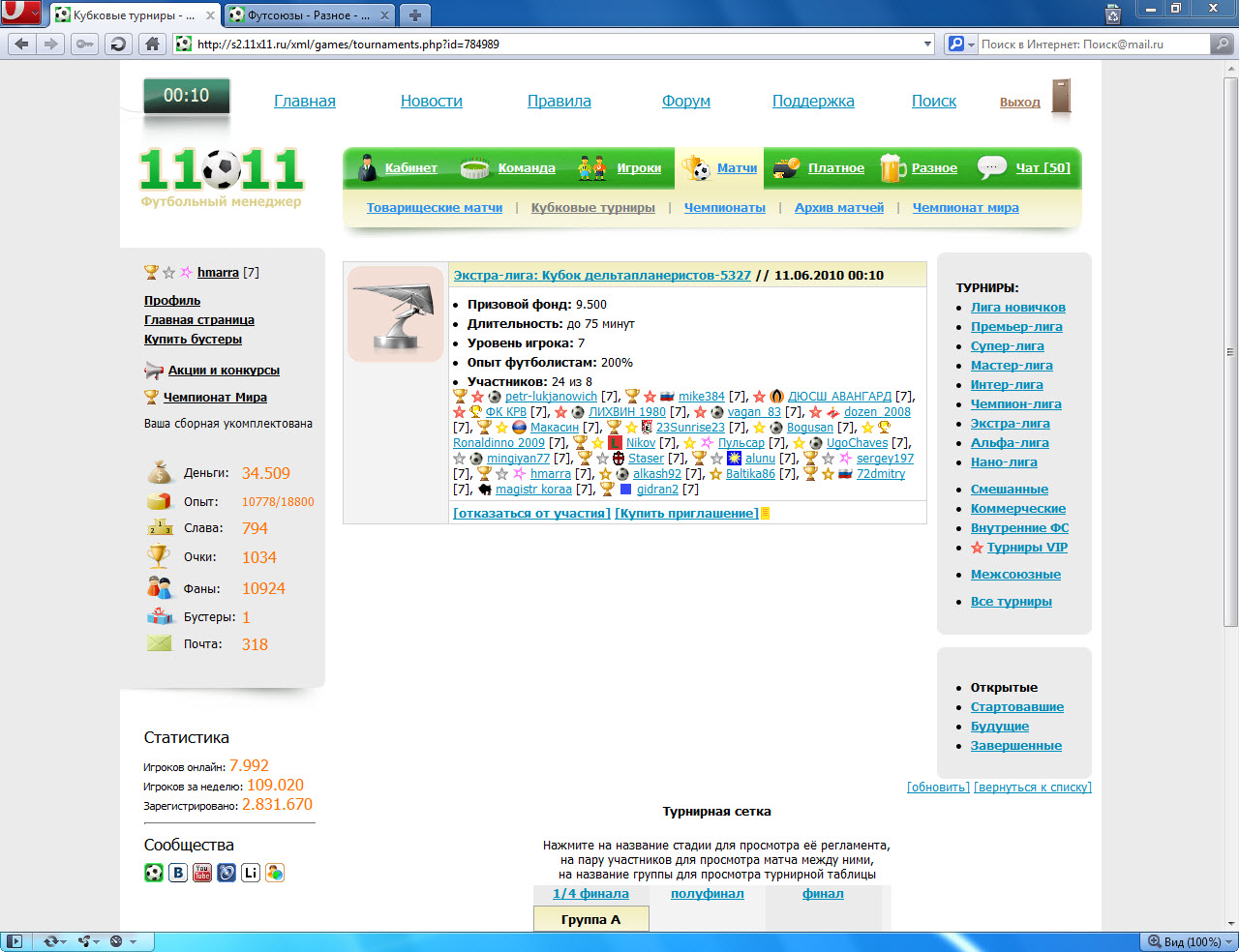The width and height of the screenshot is (1239, 952).
Task: Click the exit door icon
Action: [x=1061, y=98]
